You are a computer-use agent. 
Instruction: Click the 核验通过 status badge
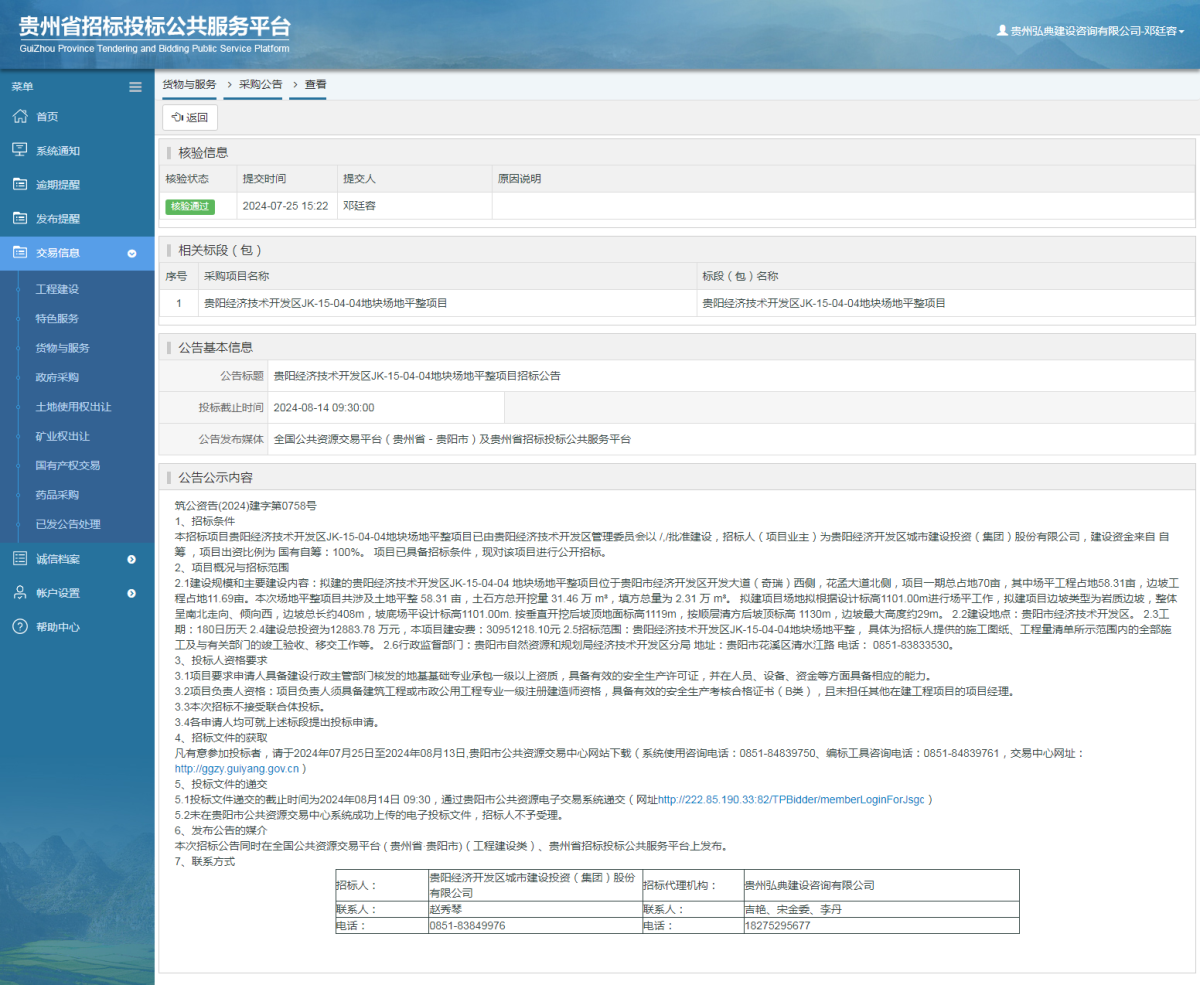pyautogui.click(x=190, y=206)
